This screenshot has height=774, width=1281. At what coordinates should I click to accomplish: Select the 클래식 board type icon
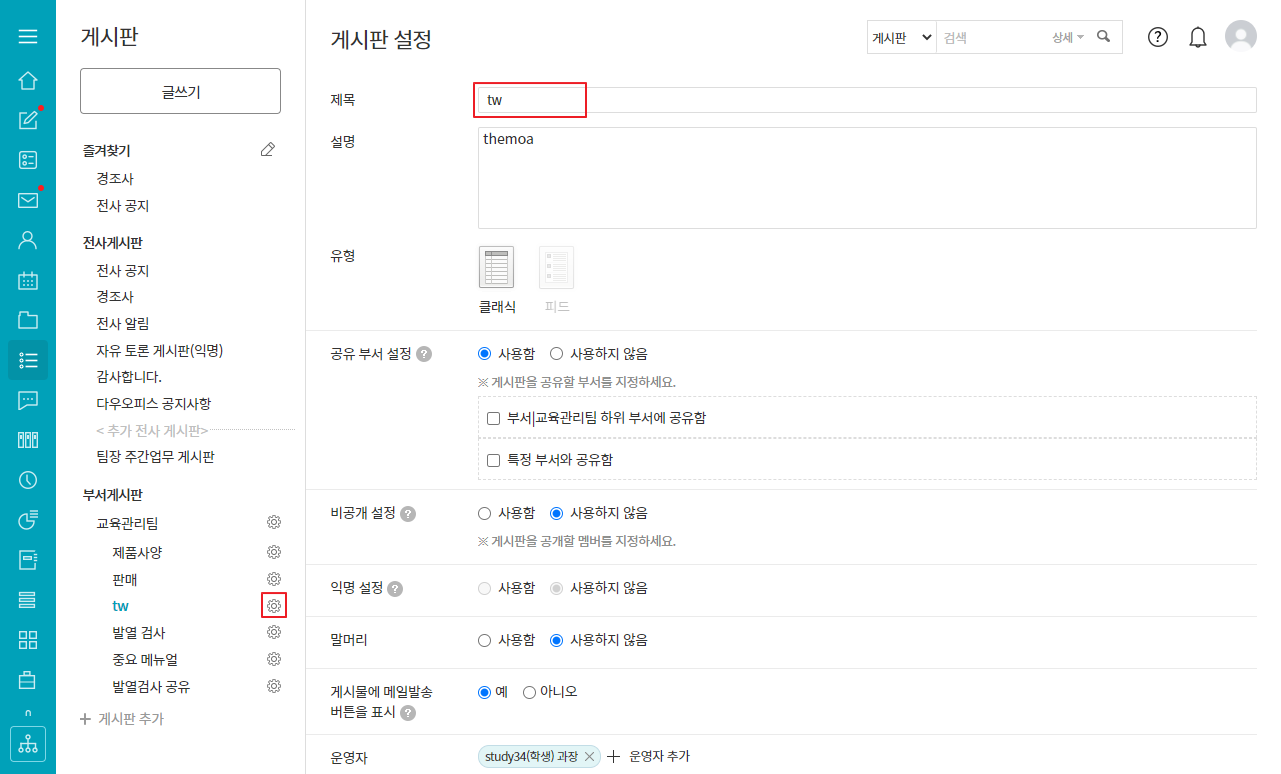[x=496, y=268]
